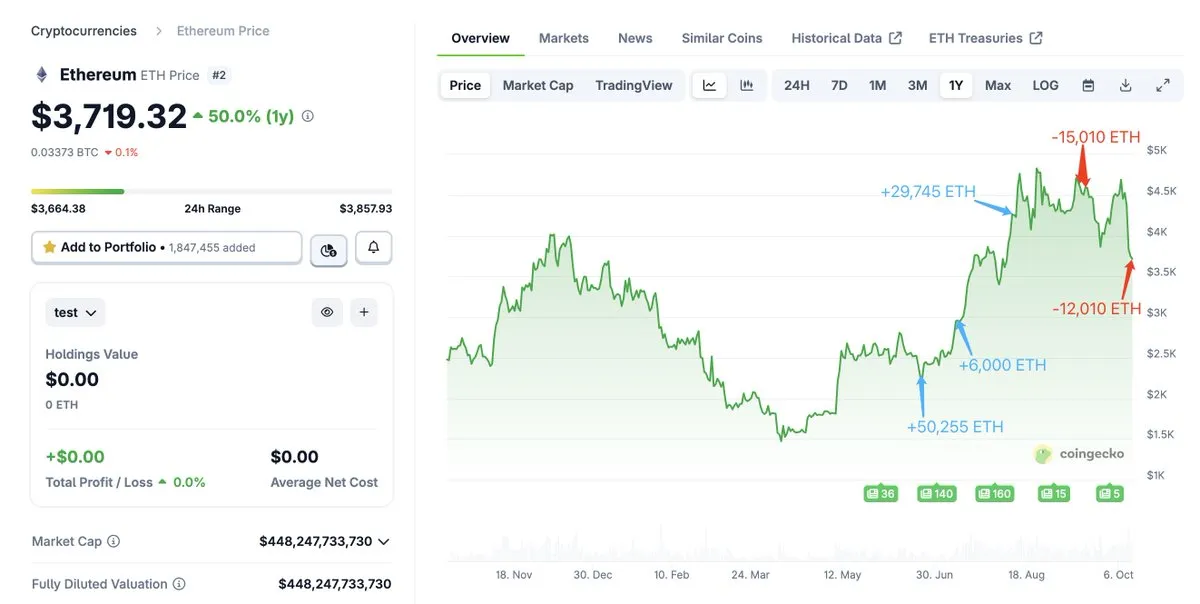Open the calendar date range picker

(1088, 85)
